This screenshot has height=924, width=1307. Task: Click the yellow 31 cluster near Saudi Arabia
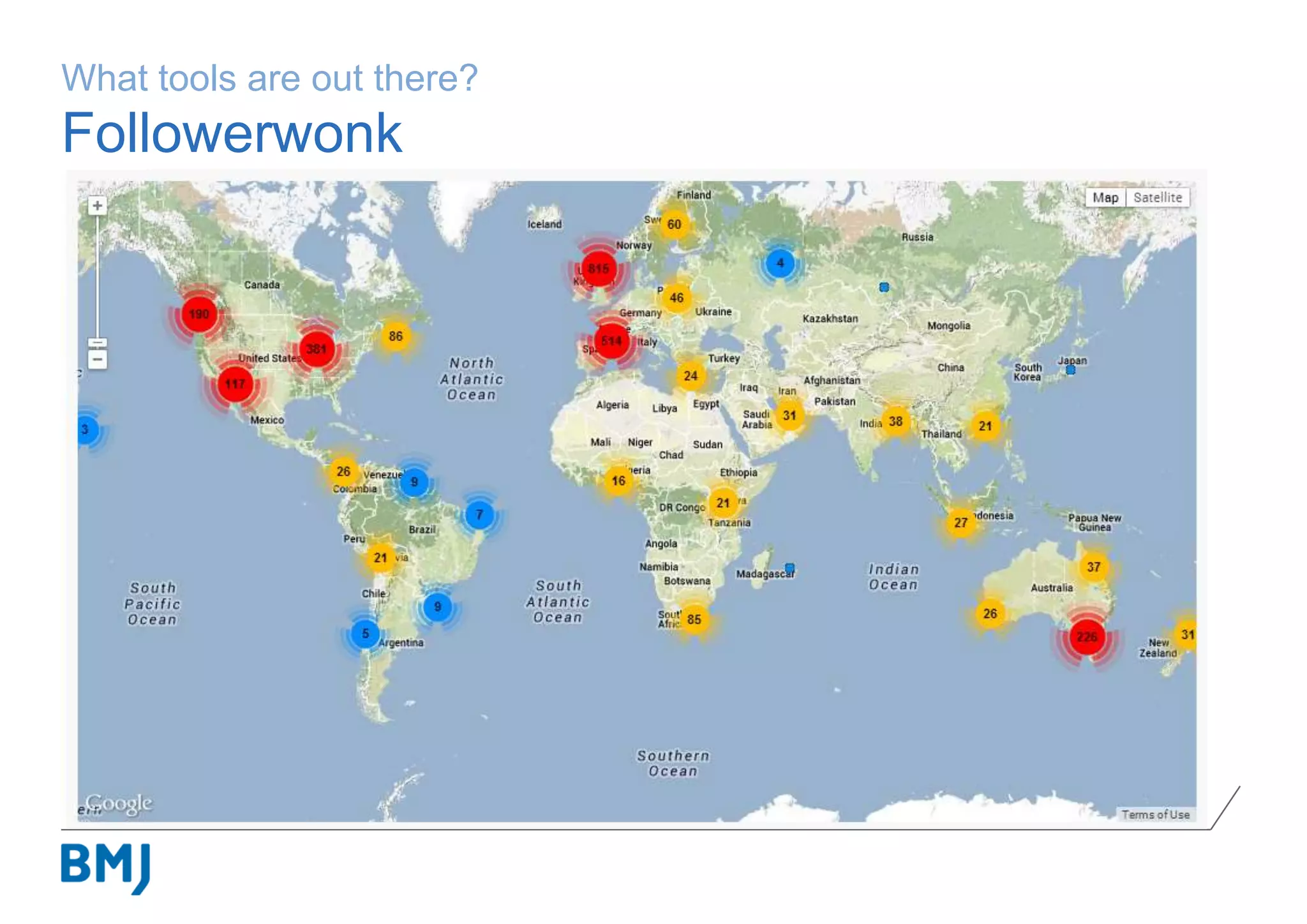coord(789,415)
